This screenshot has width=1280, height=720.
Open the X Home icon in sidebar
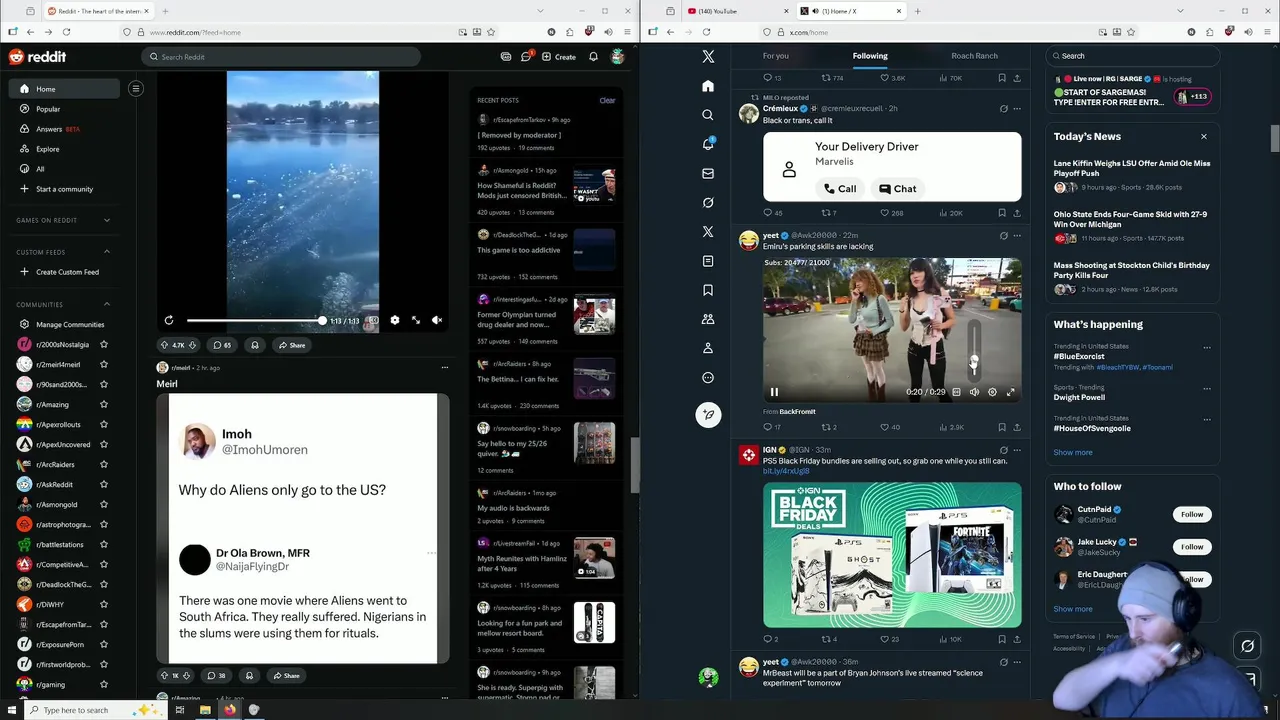(708, 86)
